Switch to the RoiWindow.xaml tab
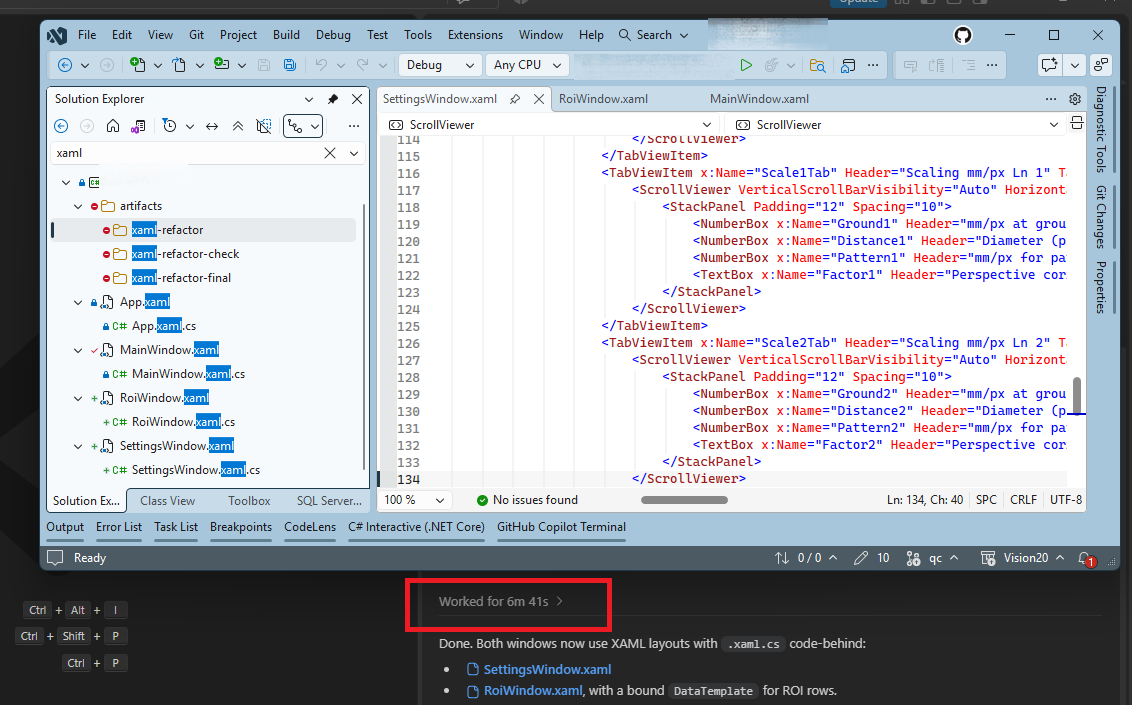This screenshot has width=1132, height=705. pos(603,99)
